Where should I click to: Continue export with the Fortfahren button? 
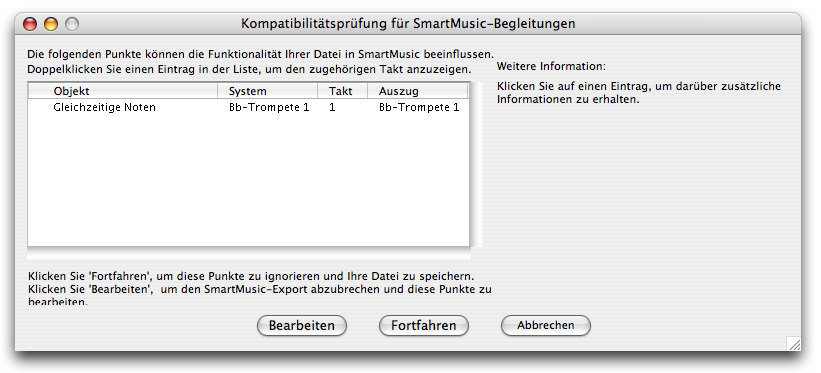click(424, 325)
